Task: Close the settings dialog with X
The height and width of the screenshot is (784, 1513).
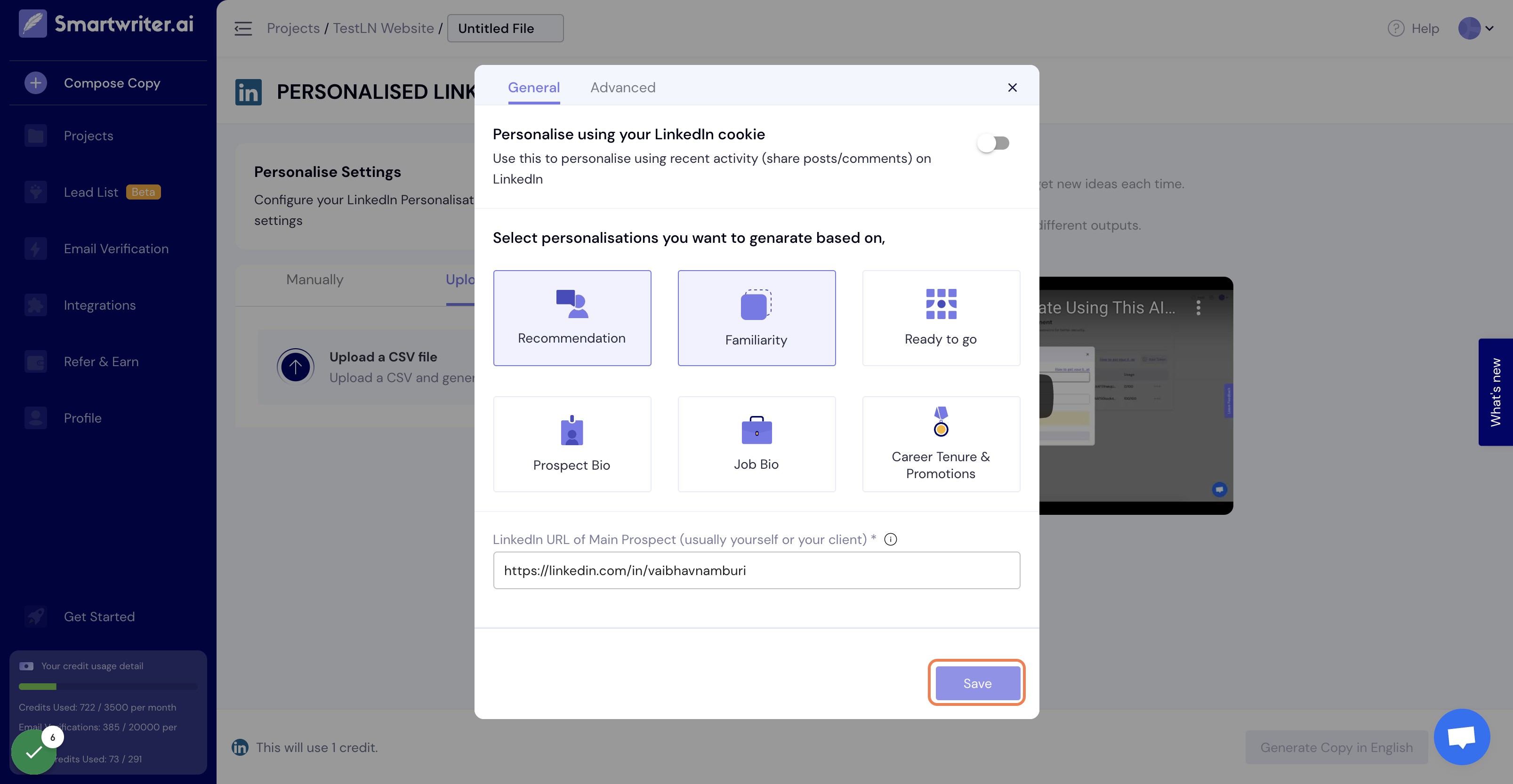Action: pos(1012,88)
